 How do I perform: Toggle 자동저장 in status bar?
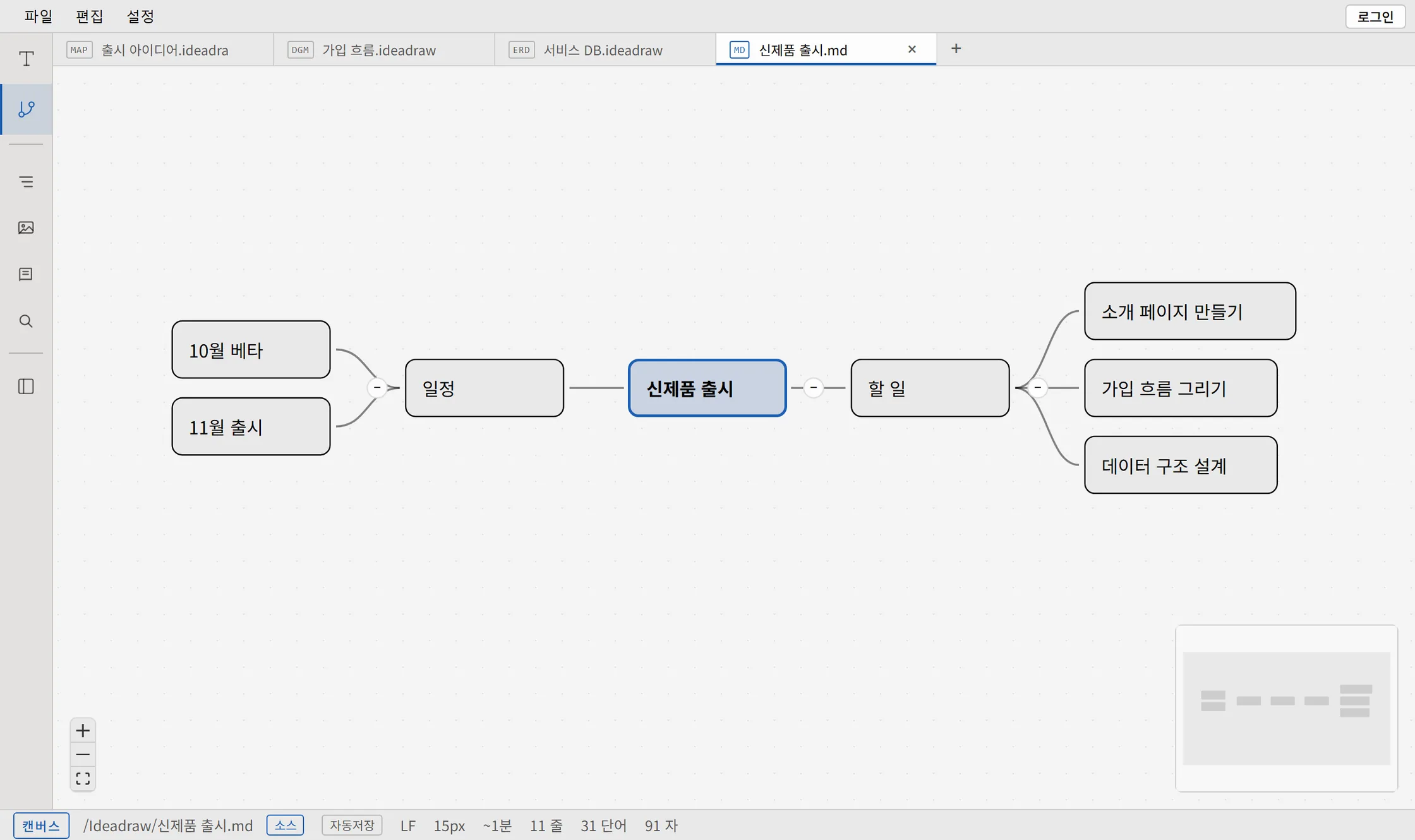pos(352,825)
